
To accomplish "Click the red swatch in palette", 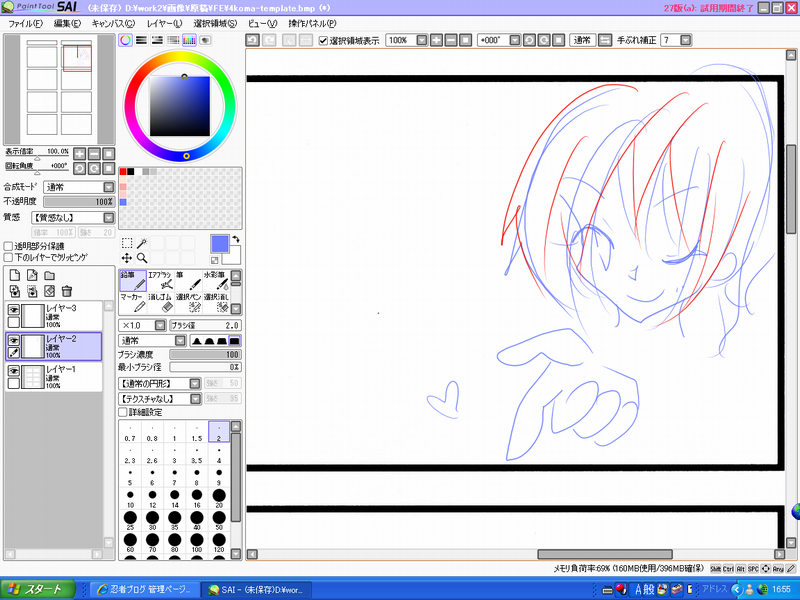I will click(x=123, y=172).
